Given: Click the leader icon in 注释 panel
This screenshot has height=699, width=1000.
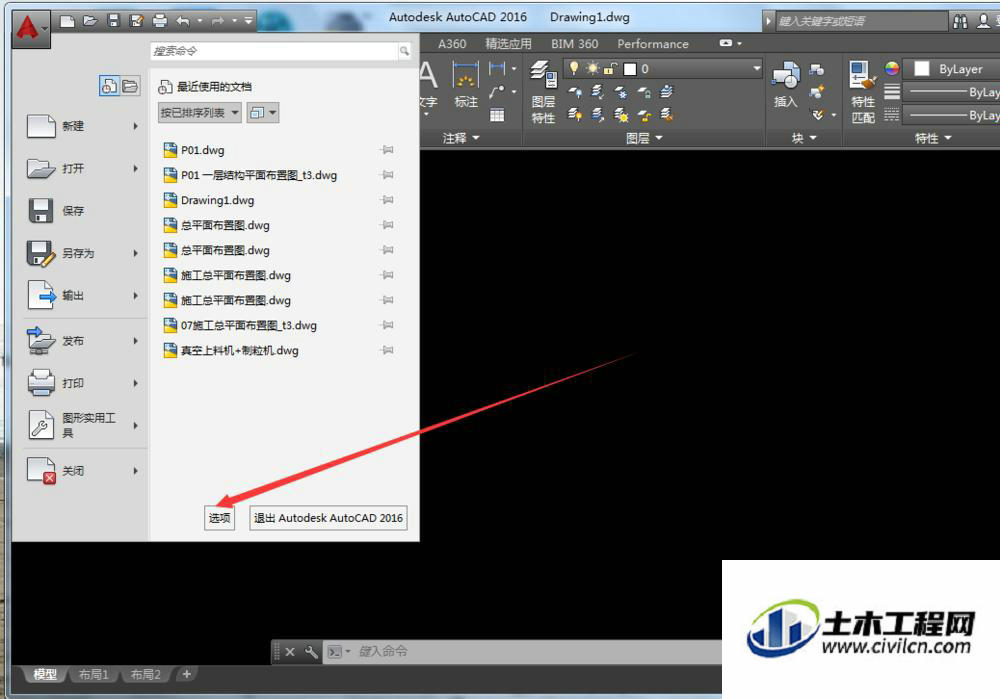Looking at the screenshot, I should (x=497, y=92).
